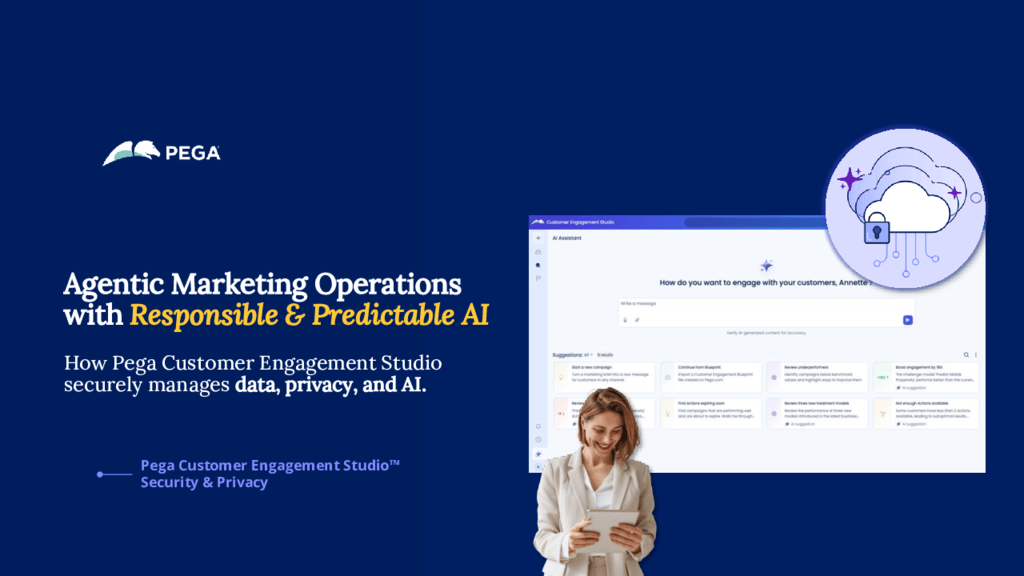Open the flag icon in the left sidebar
Image resolution: width=1024 pixels, height=576 pixels.
[x=538, y=278]
